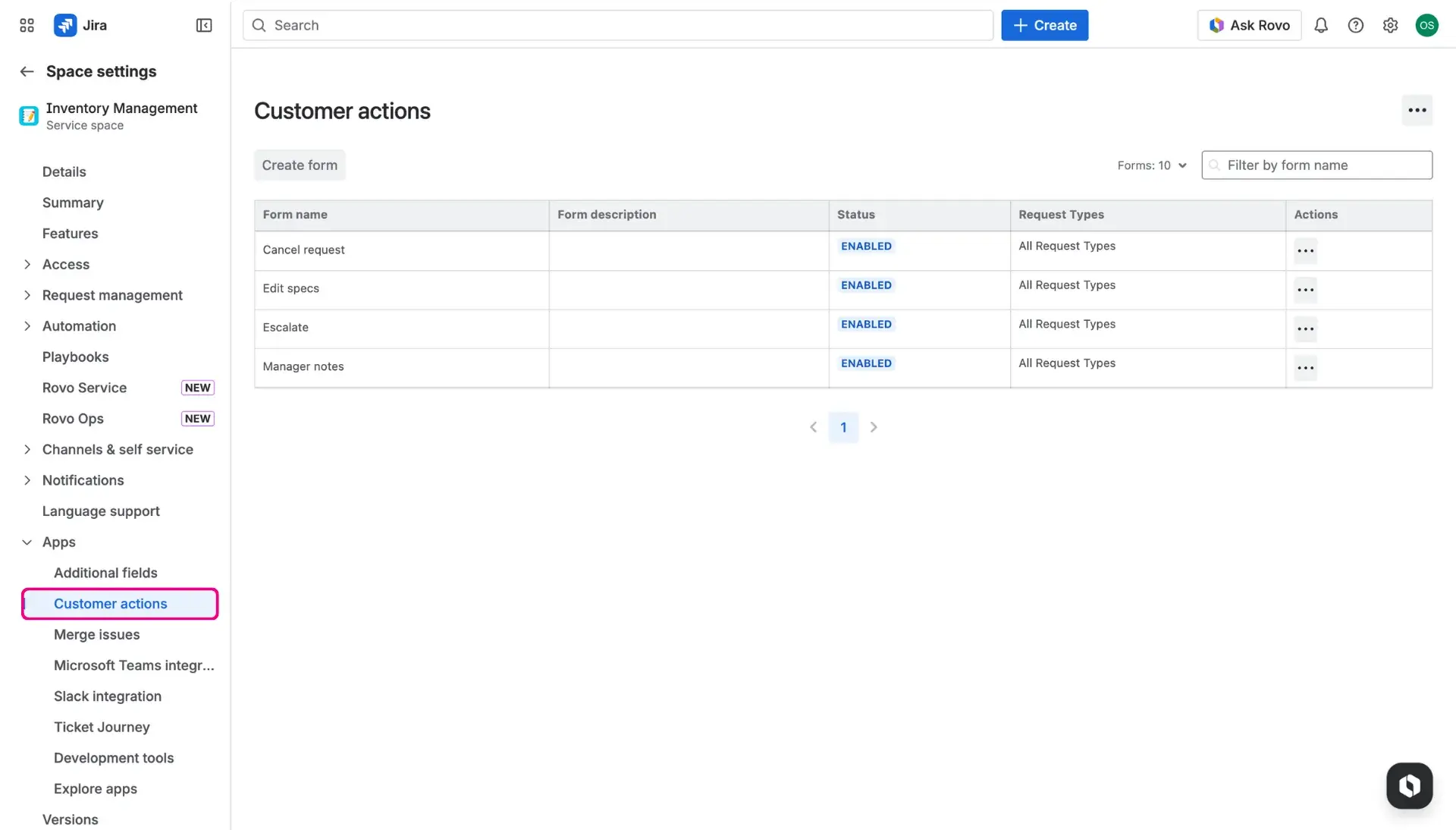Collapse the sidebar with the panel icon
The width and height of the screenshot is (1456, 830).
(203, 25)
